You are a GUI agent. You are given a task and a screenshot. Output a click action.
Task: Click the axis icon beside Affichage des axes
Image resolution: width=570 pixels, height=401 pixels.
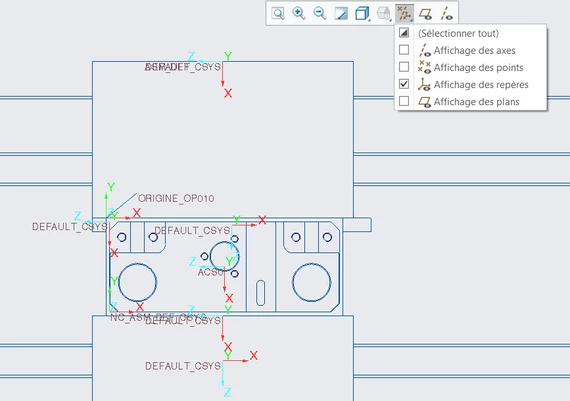click(424, 50)
